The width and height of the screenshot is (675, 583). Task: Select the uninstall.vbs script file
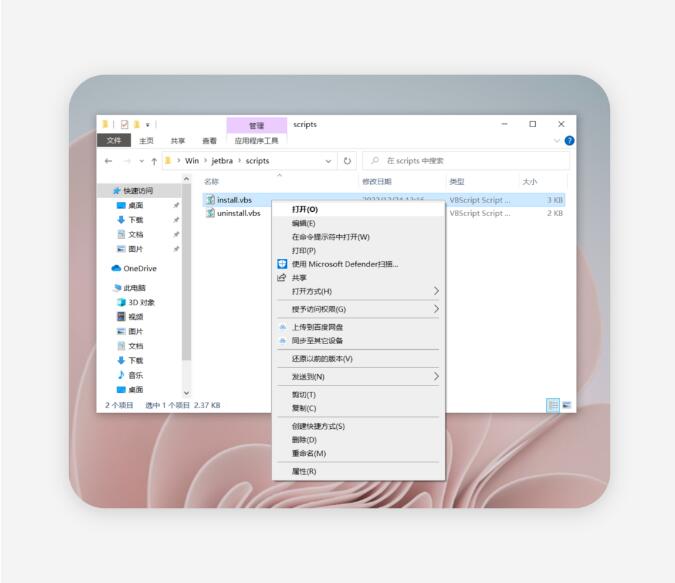[238, 213]
